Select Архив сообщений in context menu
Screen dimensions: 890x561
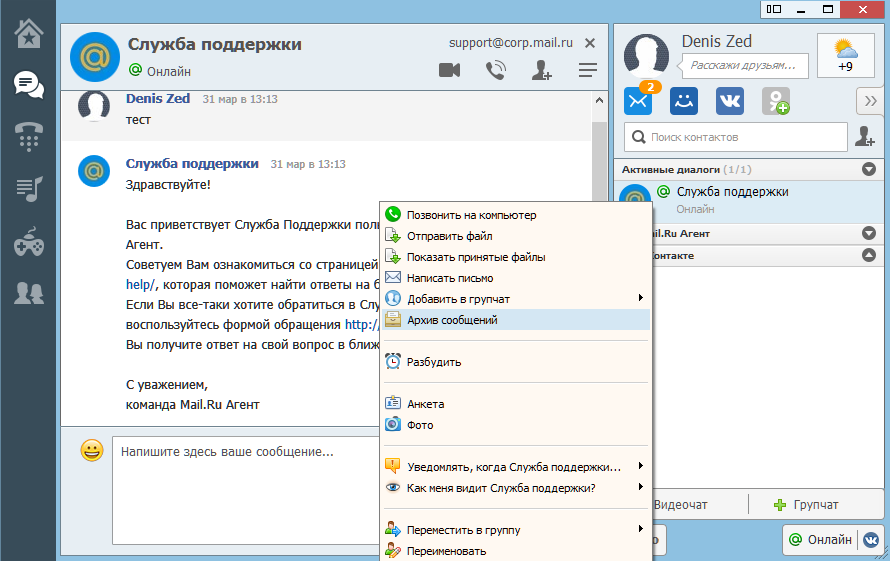pos(452,320)
